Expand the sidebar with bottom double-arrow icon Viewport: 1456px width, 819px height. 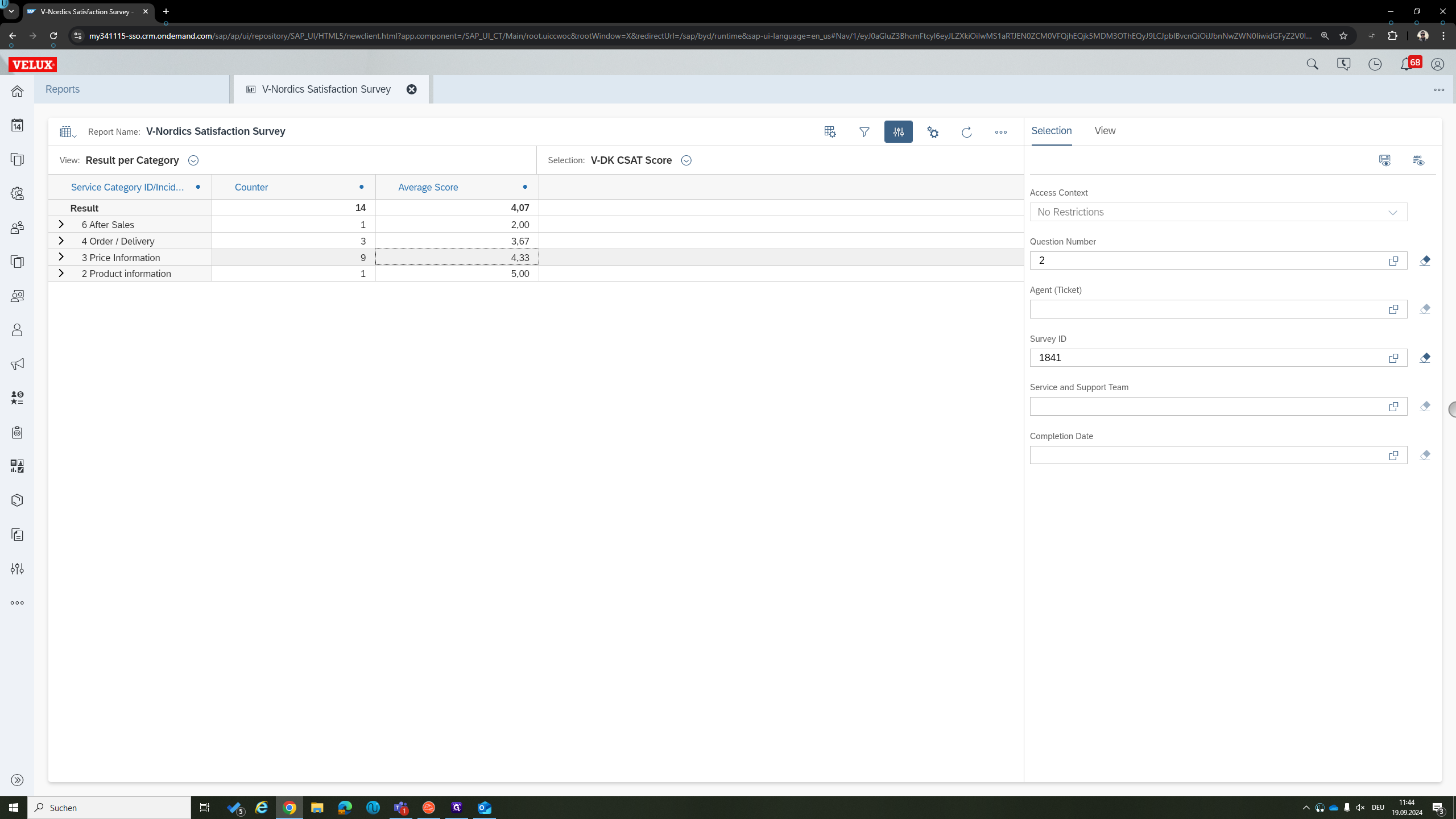[x=17, y=780]
